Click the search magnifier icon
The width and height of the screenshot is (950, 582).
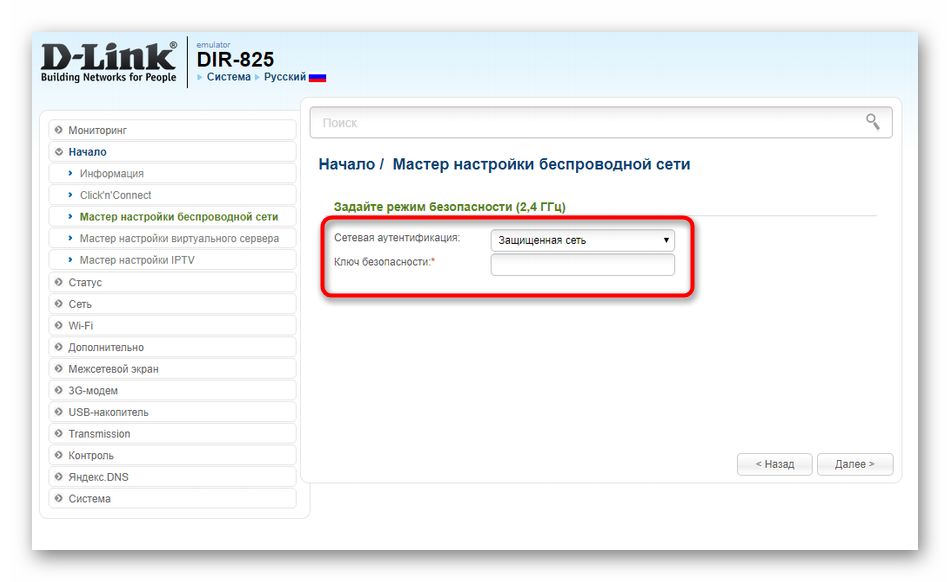click(x=872, y=122)
